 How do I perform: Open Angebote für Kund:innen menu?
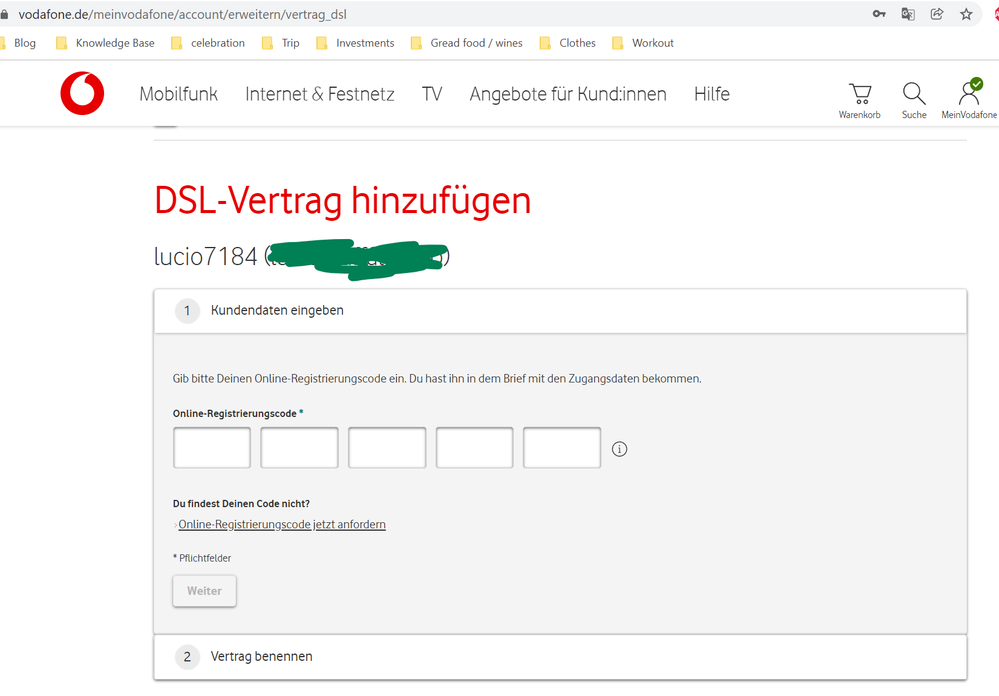568,94
